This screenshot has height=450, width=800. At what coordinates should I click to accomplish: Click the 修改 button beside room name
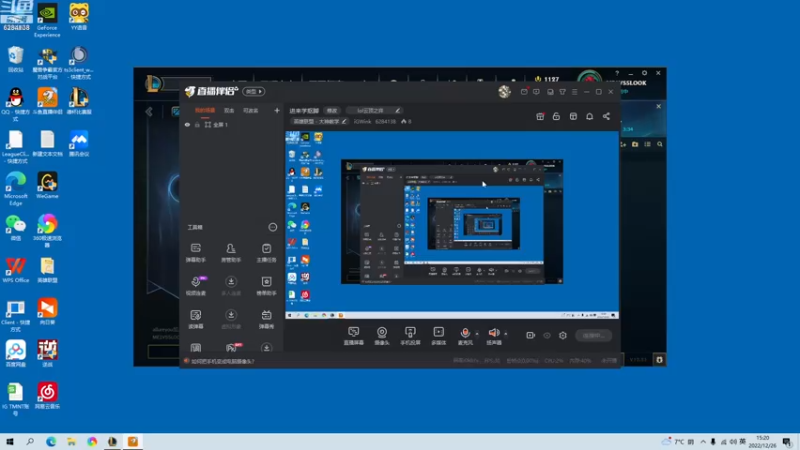click(332, 110)
